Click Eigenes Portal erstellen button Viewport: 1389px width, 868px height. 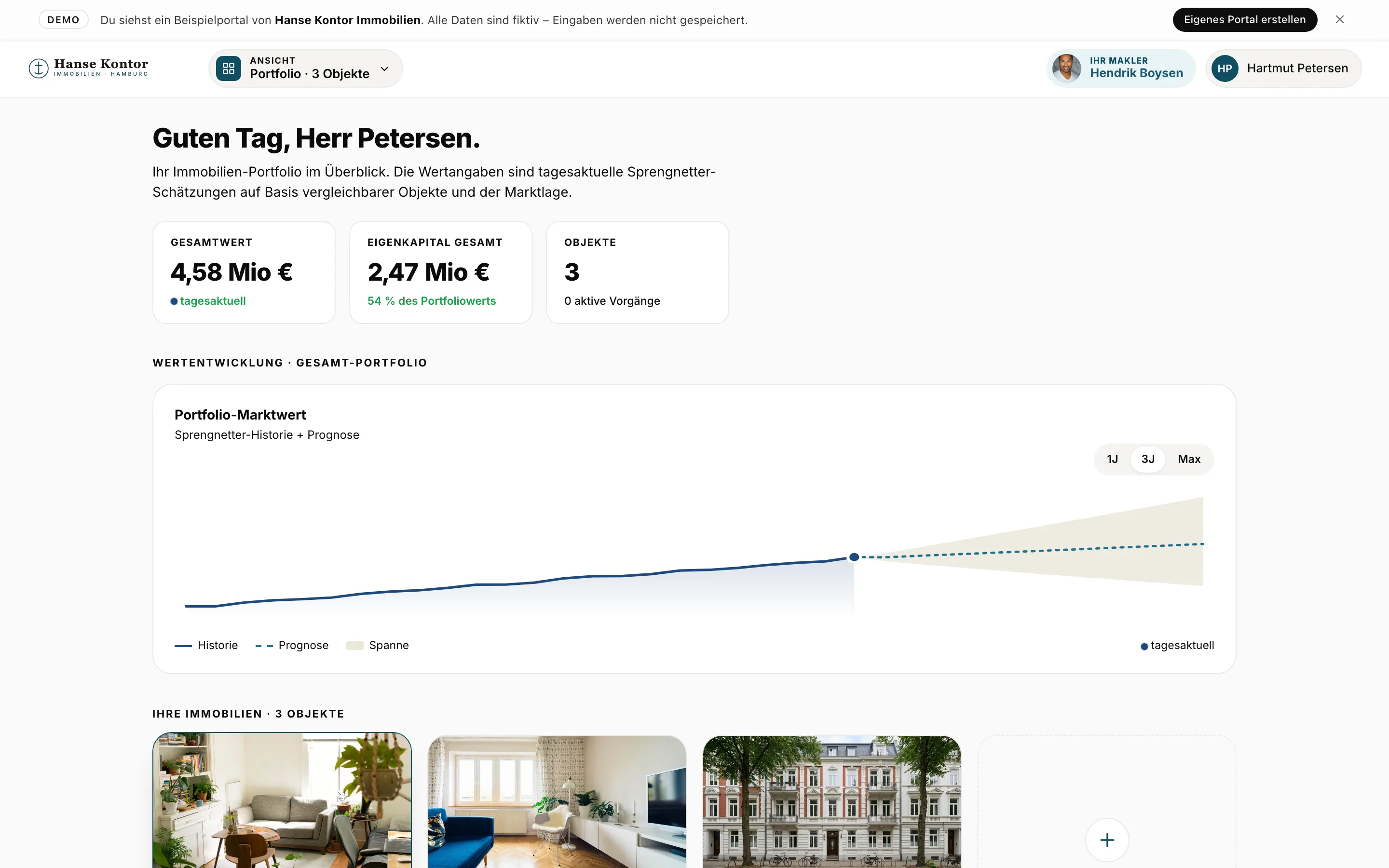(x=1244, y=19)
